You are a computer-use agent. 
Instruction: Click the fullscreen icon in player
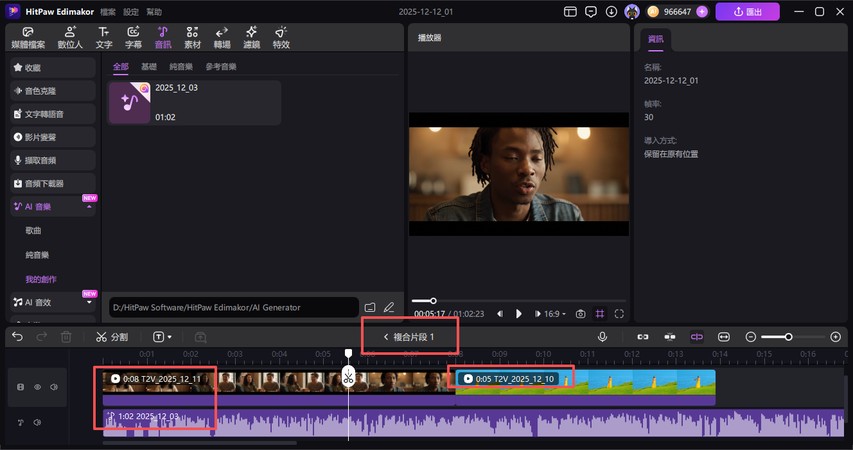point(619,314)
